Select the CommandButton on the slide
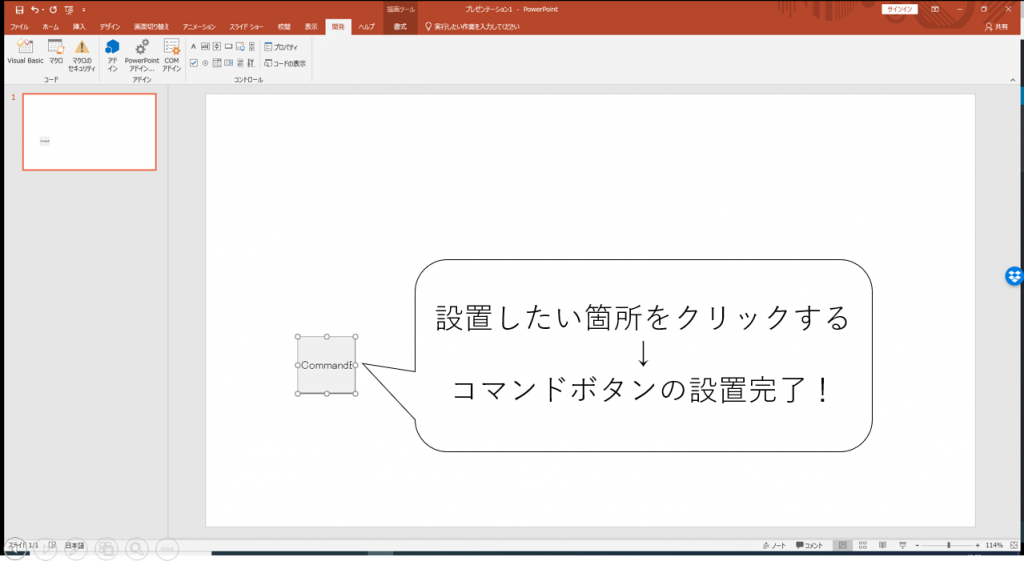1024x561 pixels. 327,365
